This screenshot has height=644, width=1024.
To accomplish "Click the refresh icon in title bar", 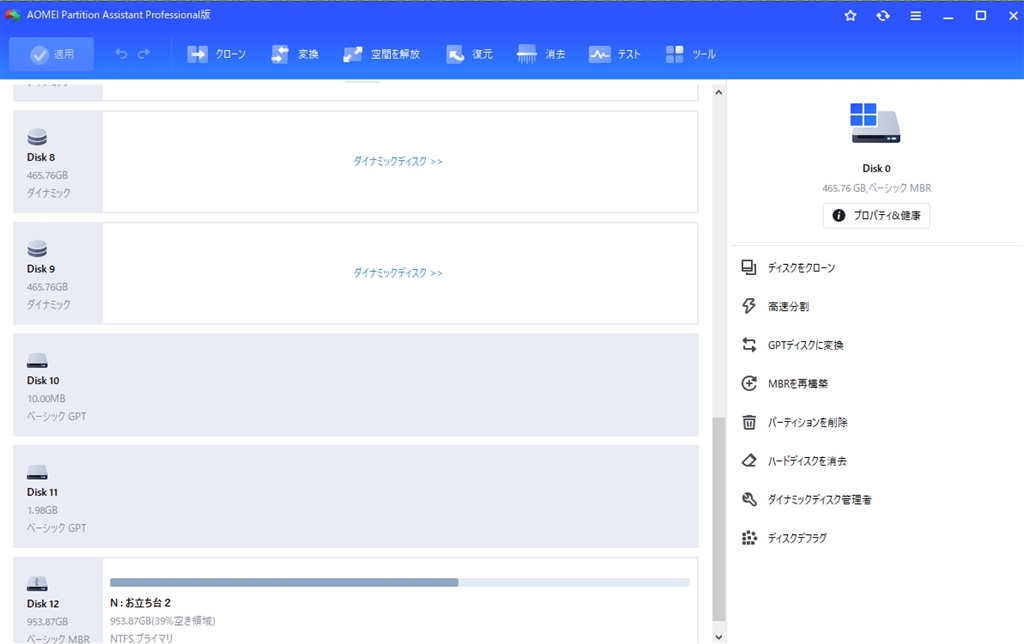I will [x=883, y=16].
